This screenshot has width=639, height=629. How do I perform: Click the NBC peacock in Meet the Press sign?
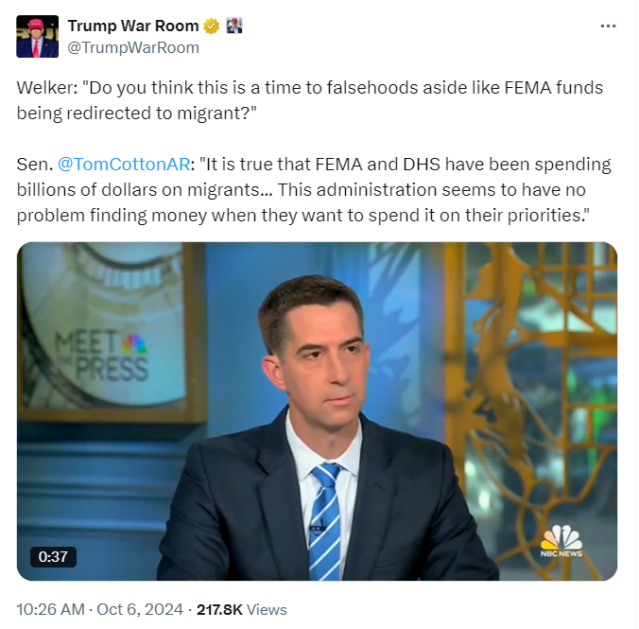[x=134, y=344]
